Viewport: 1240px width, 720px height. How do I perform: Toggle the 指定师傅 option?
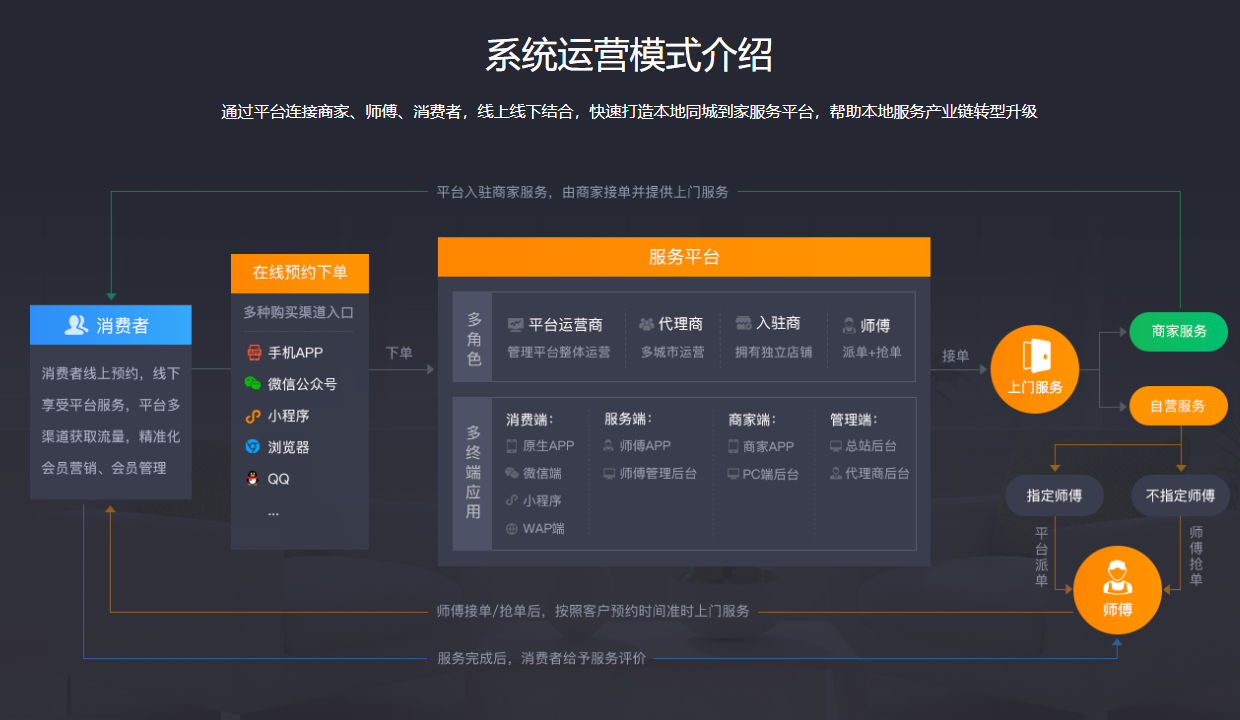(x=1054, y=495)
